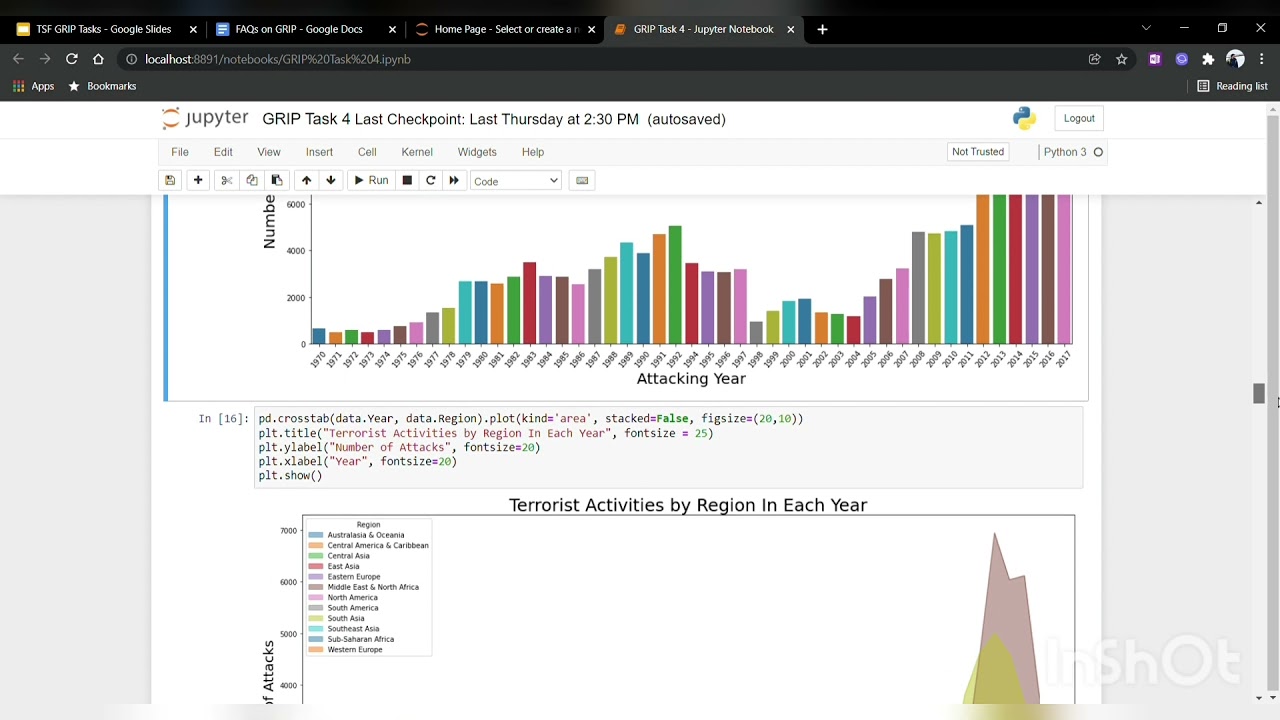Restart kernel and run all fast-forward icon
Image resolution: width=1280 pixels, height=720 pixels.
click(454, 180)
